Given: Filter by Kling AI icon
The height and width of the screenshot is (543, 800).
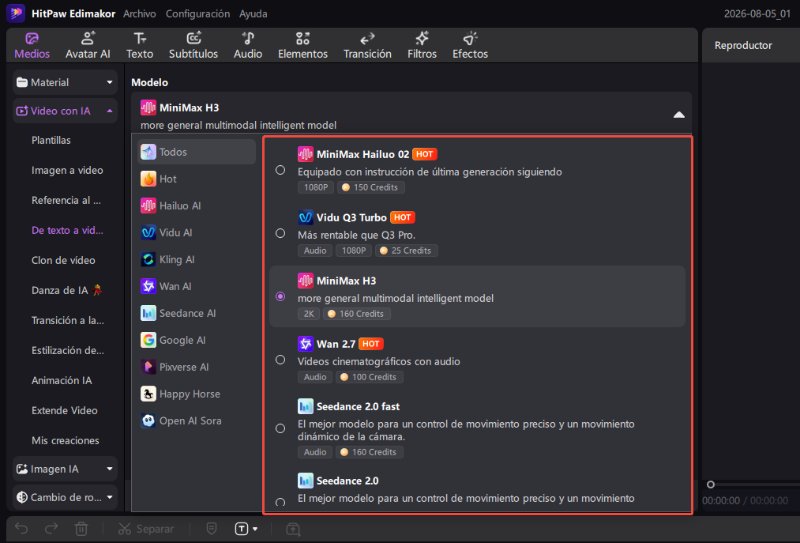Looking at the screenshot, I should [148, 259].
